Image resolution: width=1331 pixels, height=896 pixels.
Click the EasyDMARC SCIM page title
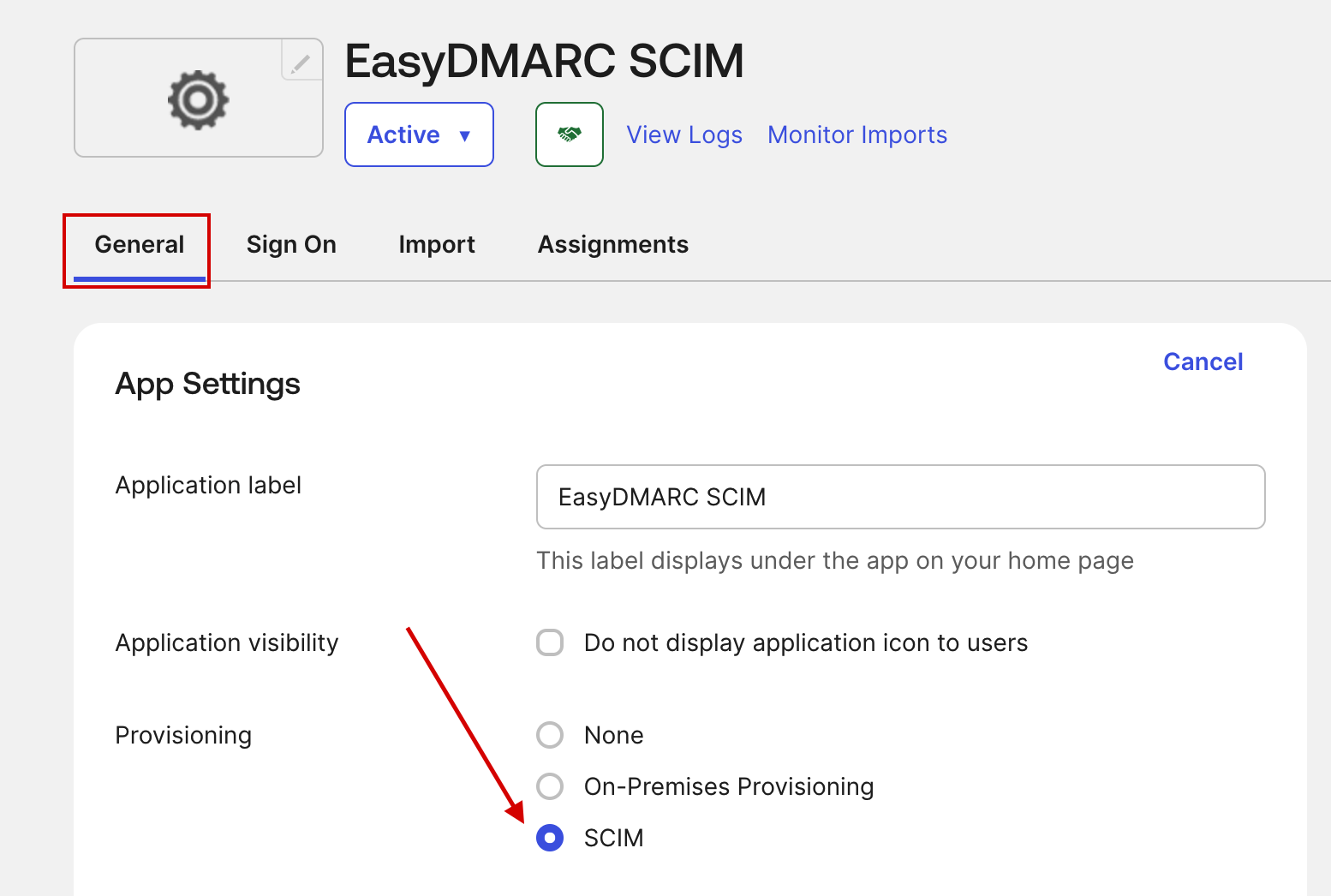point(545,60)
